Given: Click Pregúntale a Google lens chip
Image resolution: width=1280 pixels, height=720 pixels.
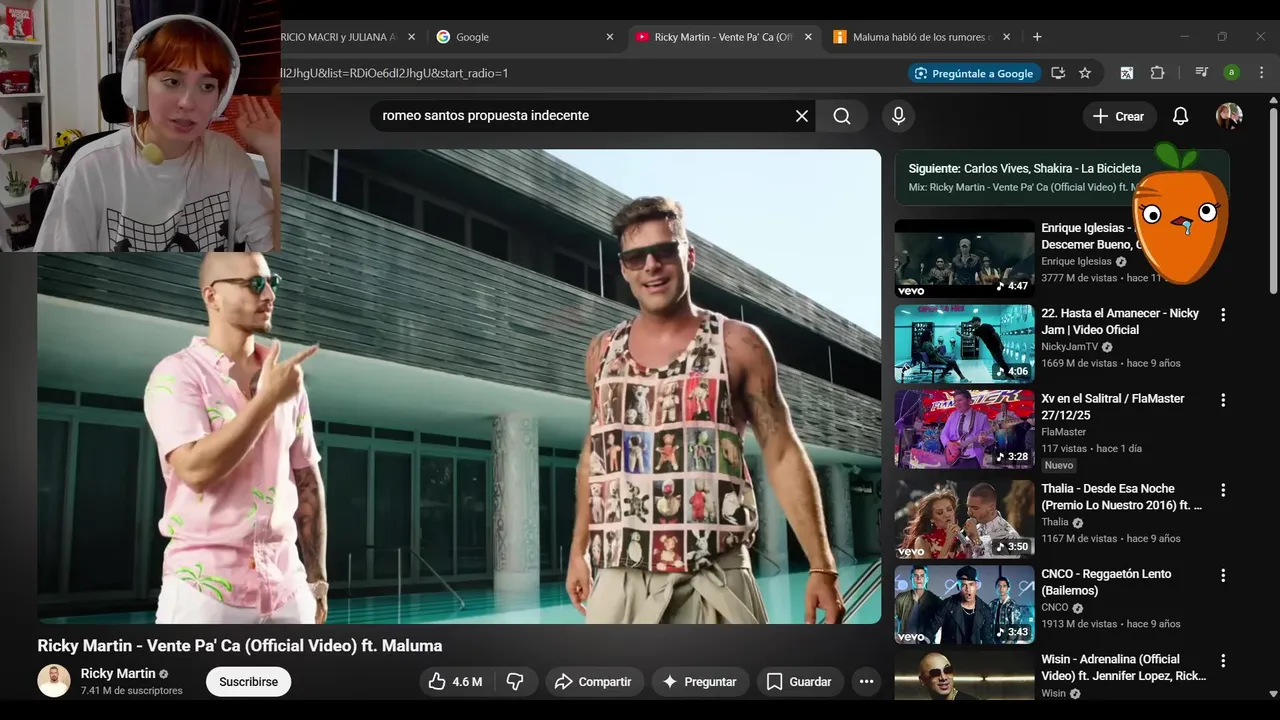Looking at the screenshot, I should [x=974, y=73].
